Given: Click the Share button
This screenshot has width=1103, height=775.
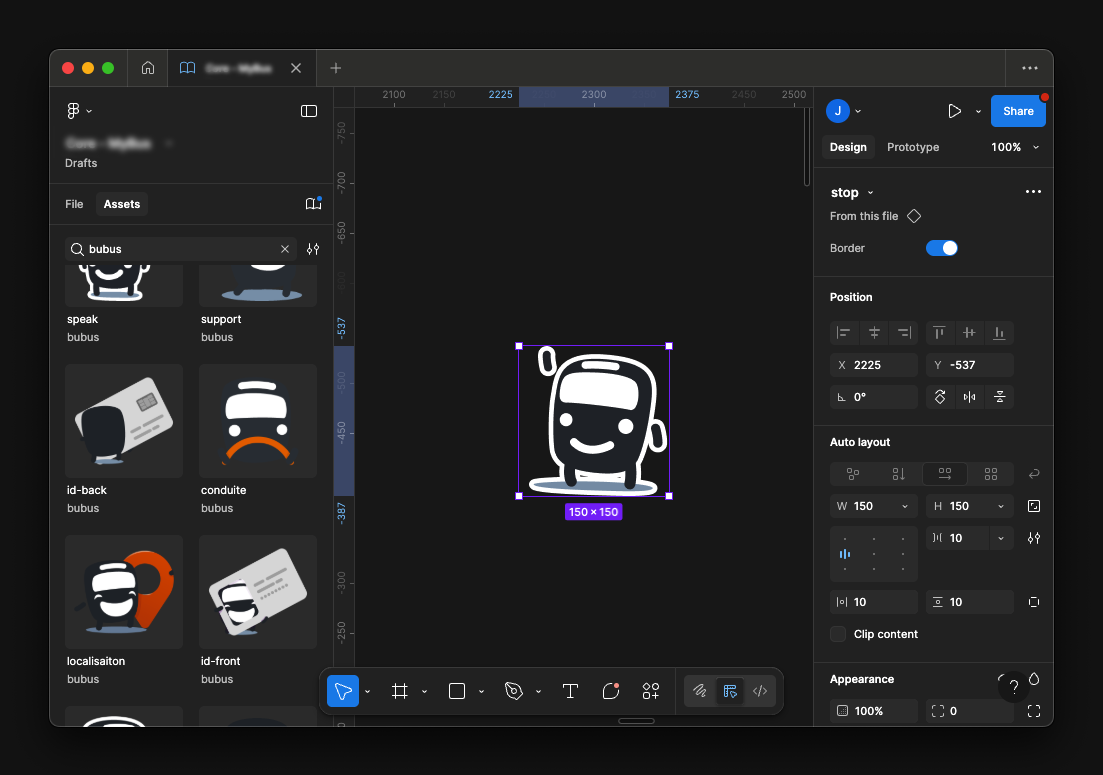Looking at the screenshot, I should [x=1018, y=111].
